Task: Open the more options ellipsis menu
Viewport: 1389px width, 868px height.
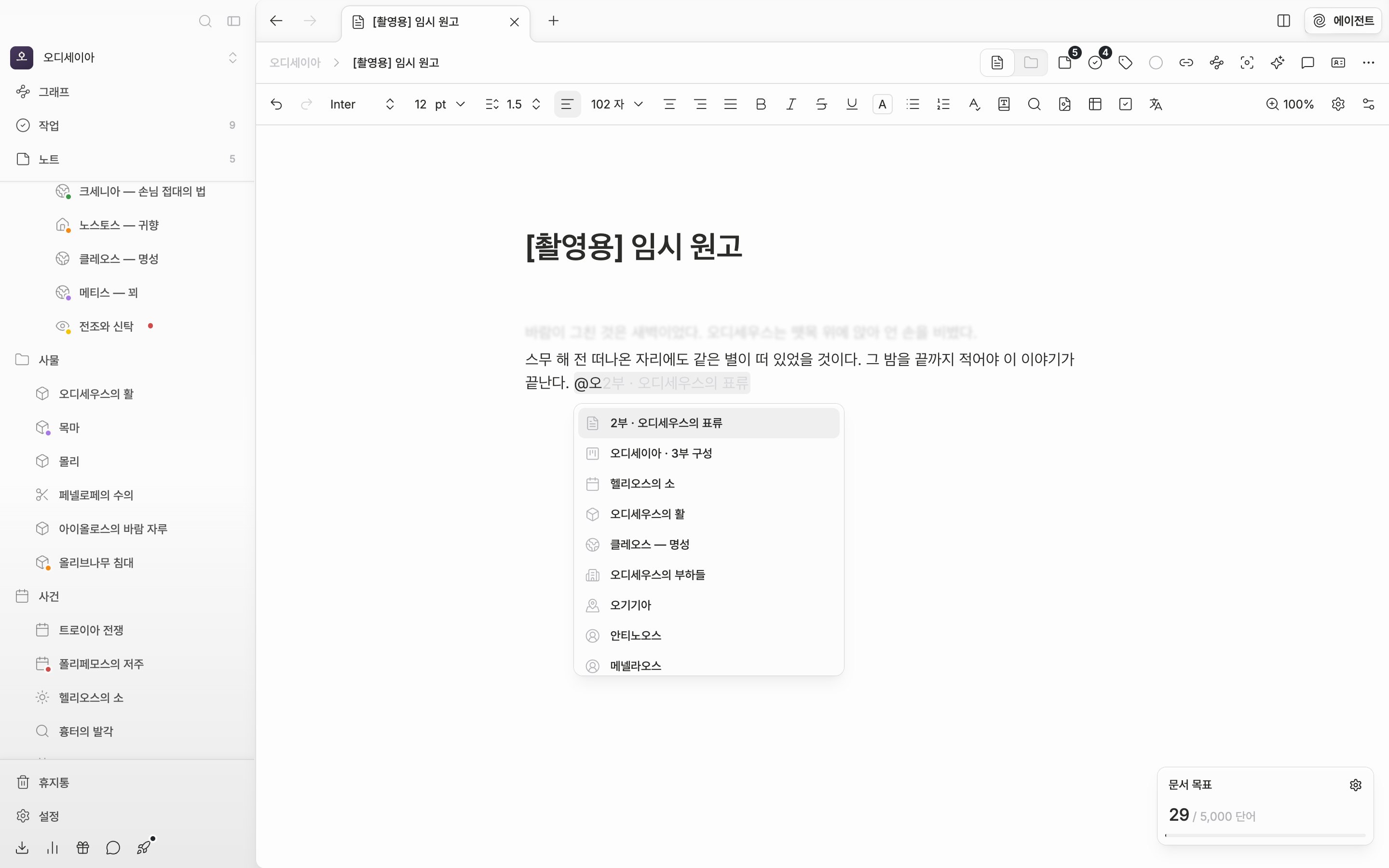Action: click(1369, 63)
